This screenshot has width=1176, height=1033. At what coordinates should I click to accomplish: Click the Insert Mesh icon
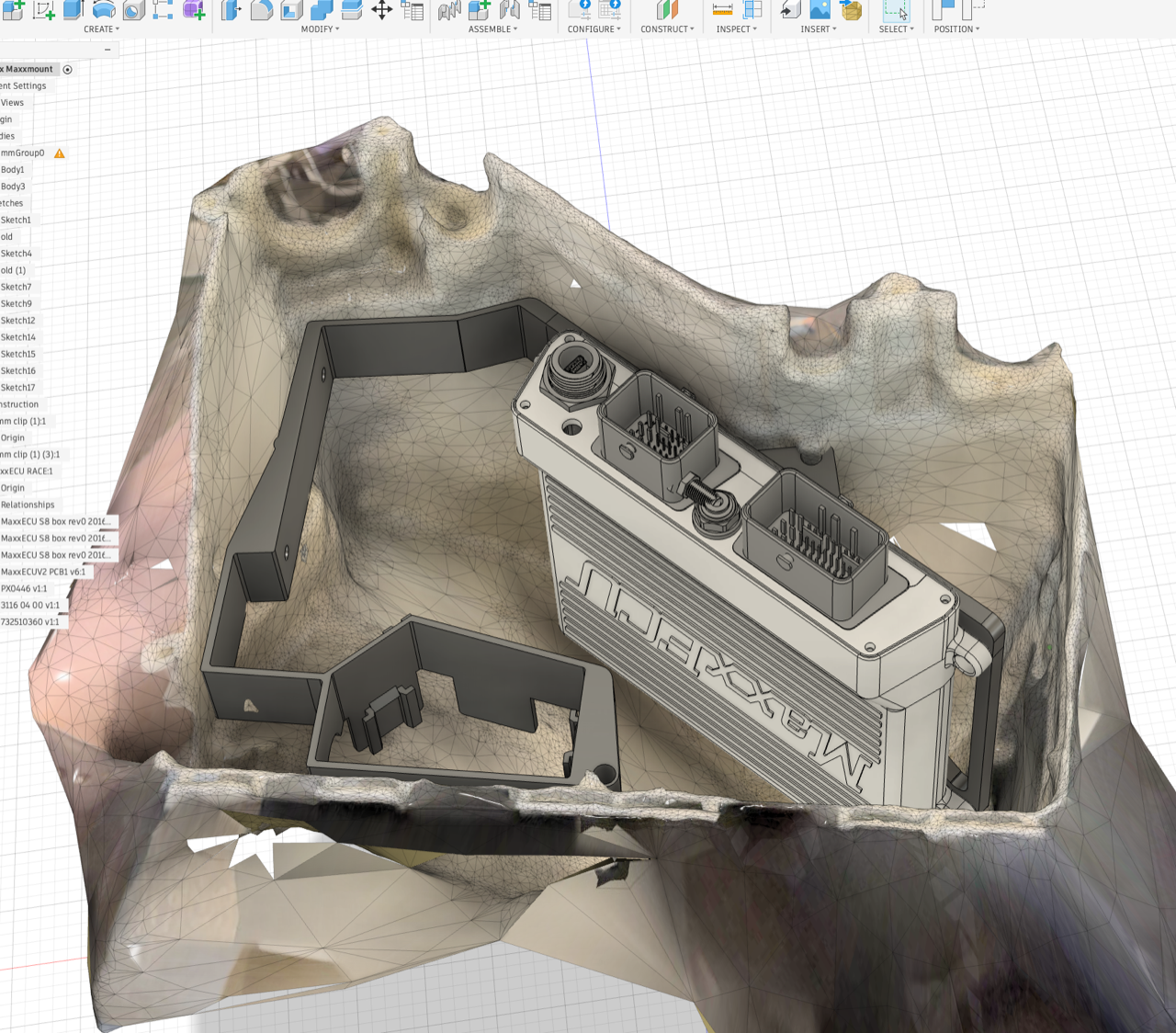coord(851,10)
